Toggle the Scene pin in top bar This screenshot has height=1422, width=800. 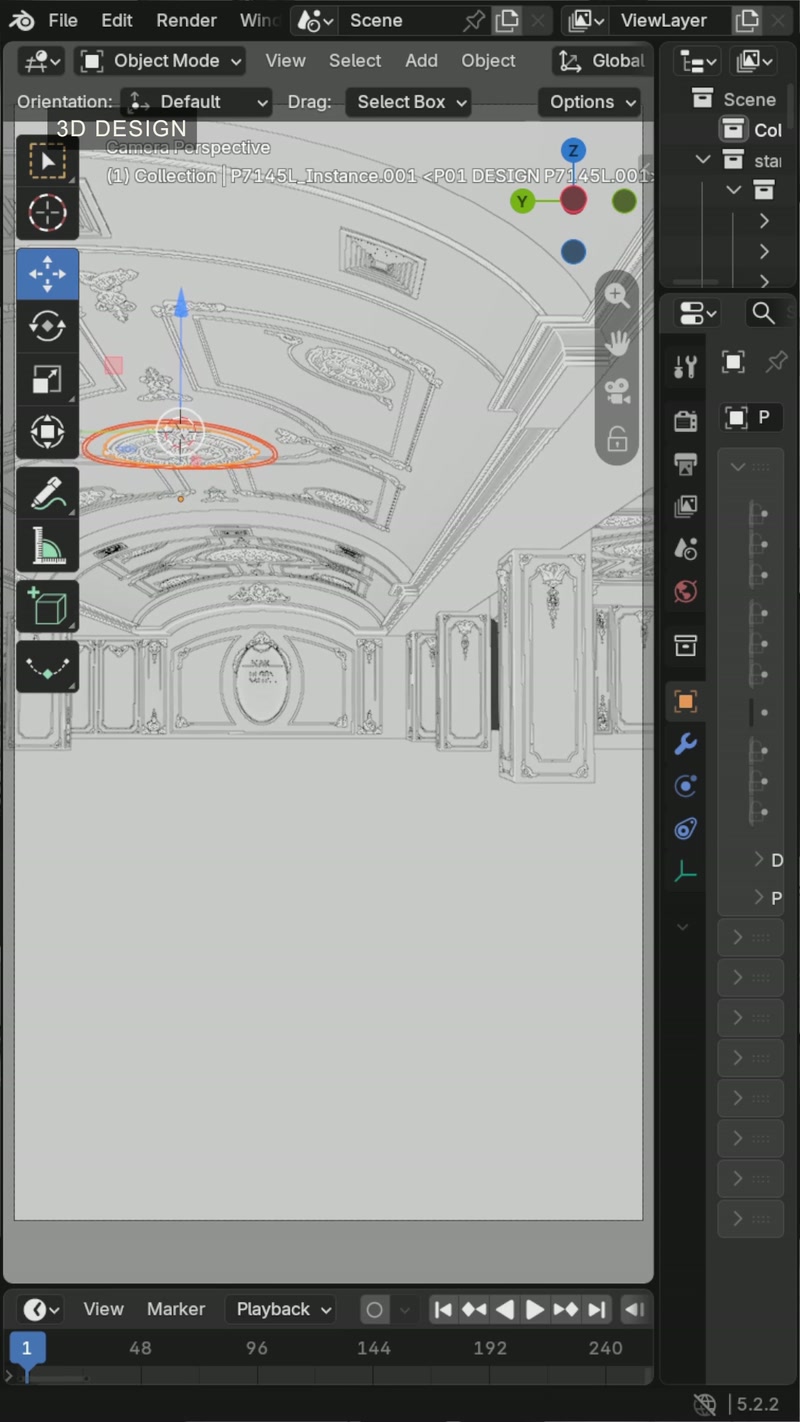(x=474, y=20)
